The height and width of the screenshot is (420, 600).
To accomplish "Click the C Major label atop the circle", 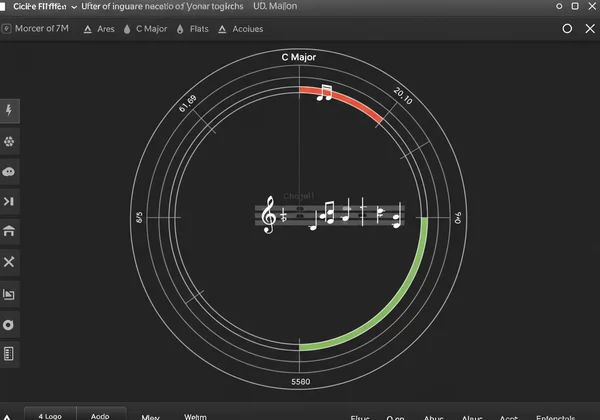I will tap(298, 57).
